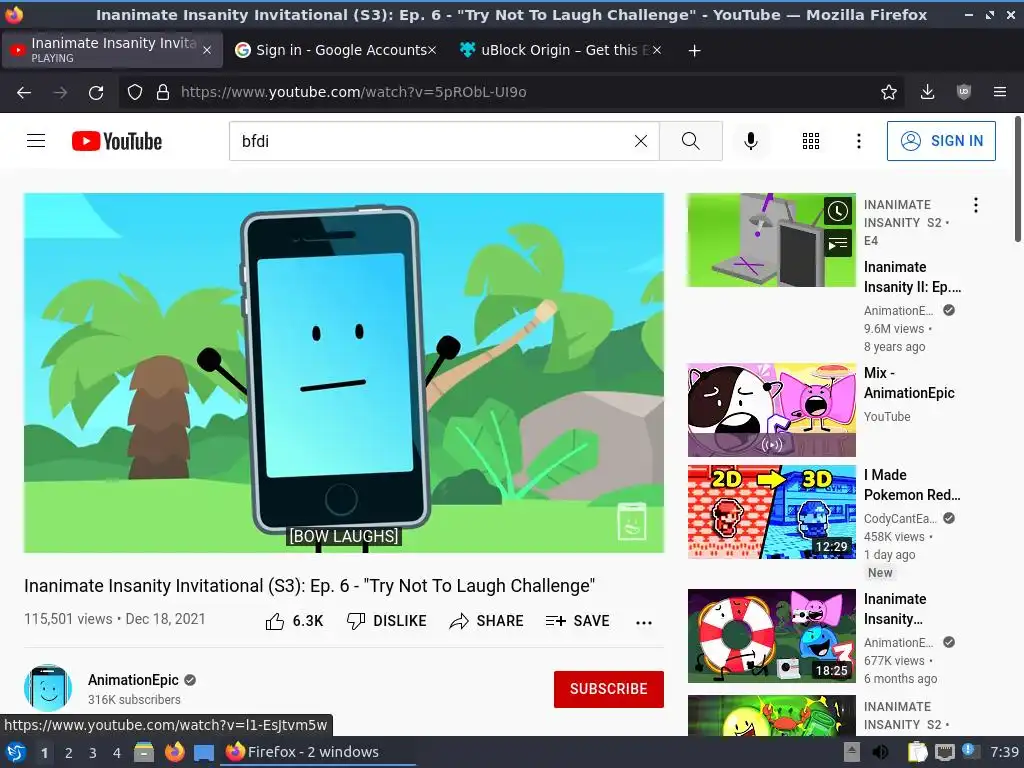Open the system start menu
Viewport: 1024px width, 768px height.
click(16, 752)
